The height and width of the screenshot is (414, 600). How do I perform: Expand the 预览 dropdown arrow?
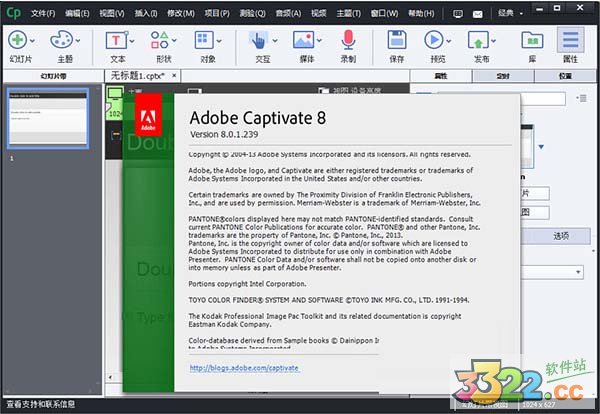pyautogui.click(x=448, y=41)
